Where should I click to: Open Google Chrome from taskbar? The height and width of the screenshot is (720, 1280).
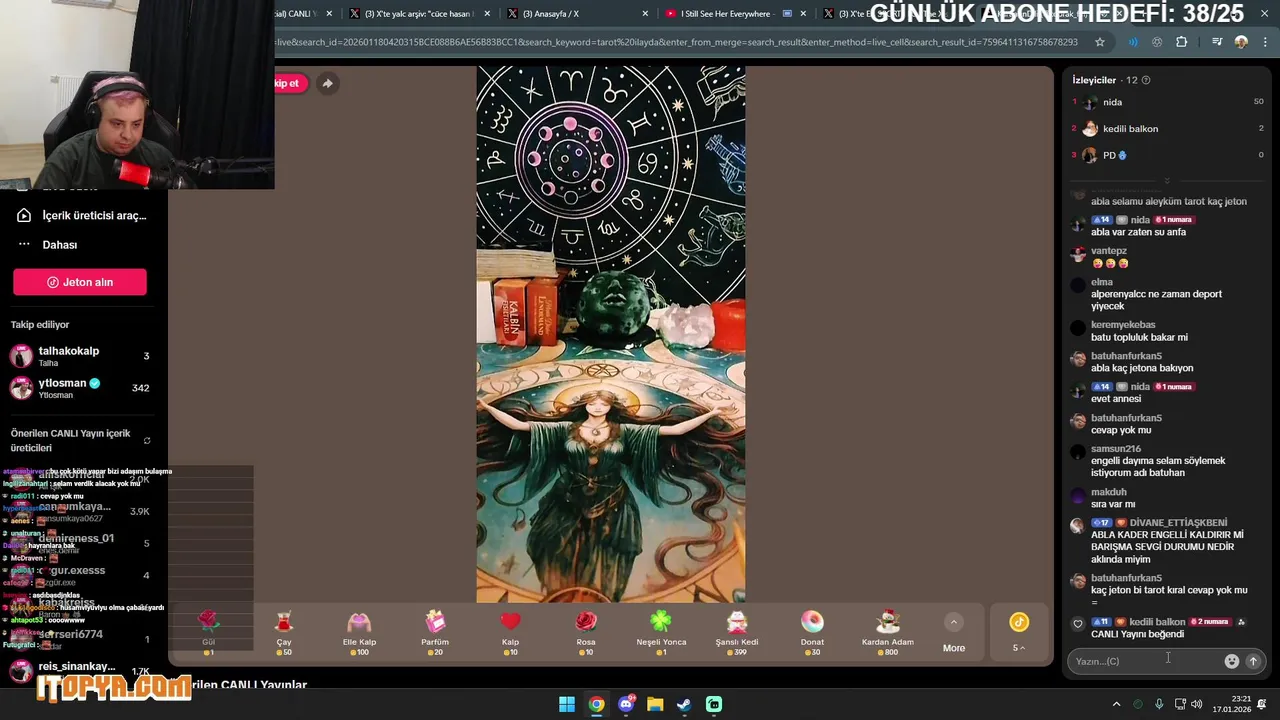pyautogui.click(x=596, y=704)
